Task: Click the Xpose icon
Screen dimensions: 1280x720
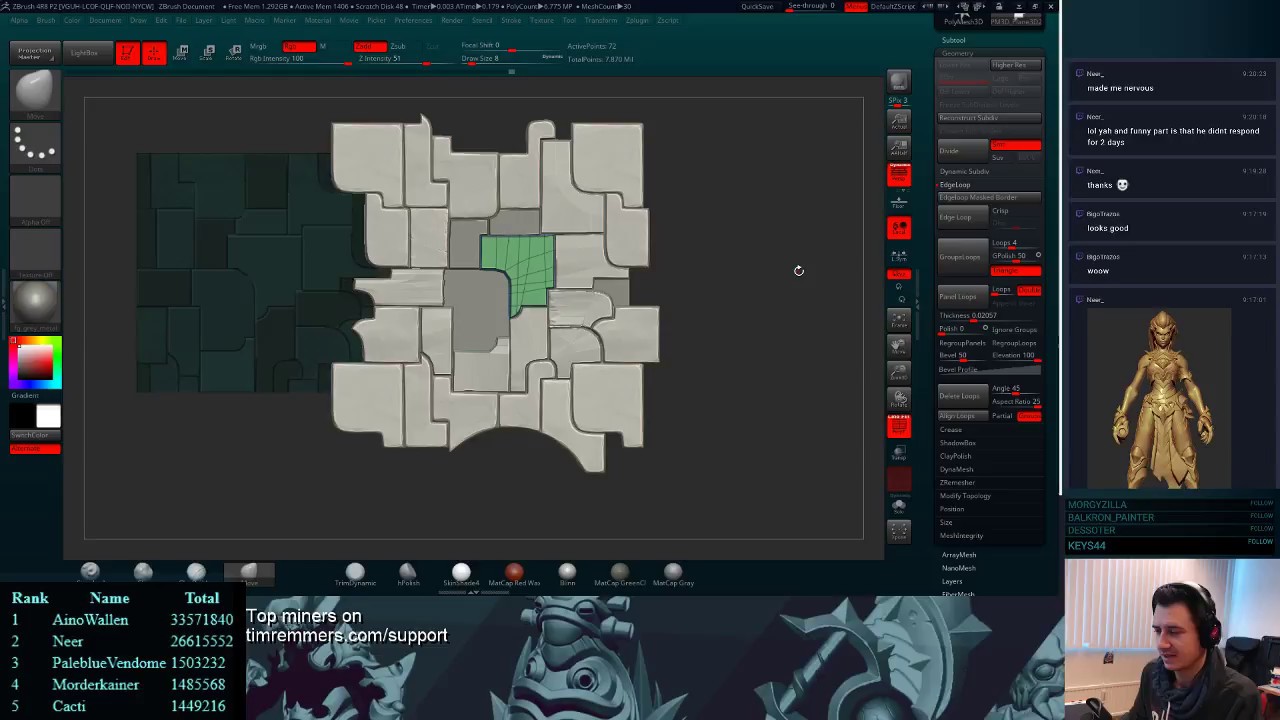Action: (x=899, y=531)
